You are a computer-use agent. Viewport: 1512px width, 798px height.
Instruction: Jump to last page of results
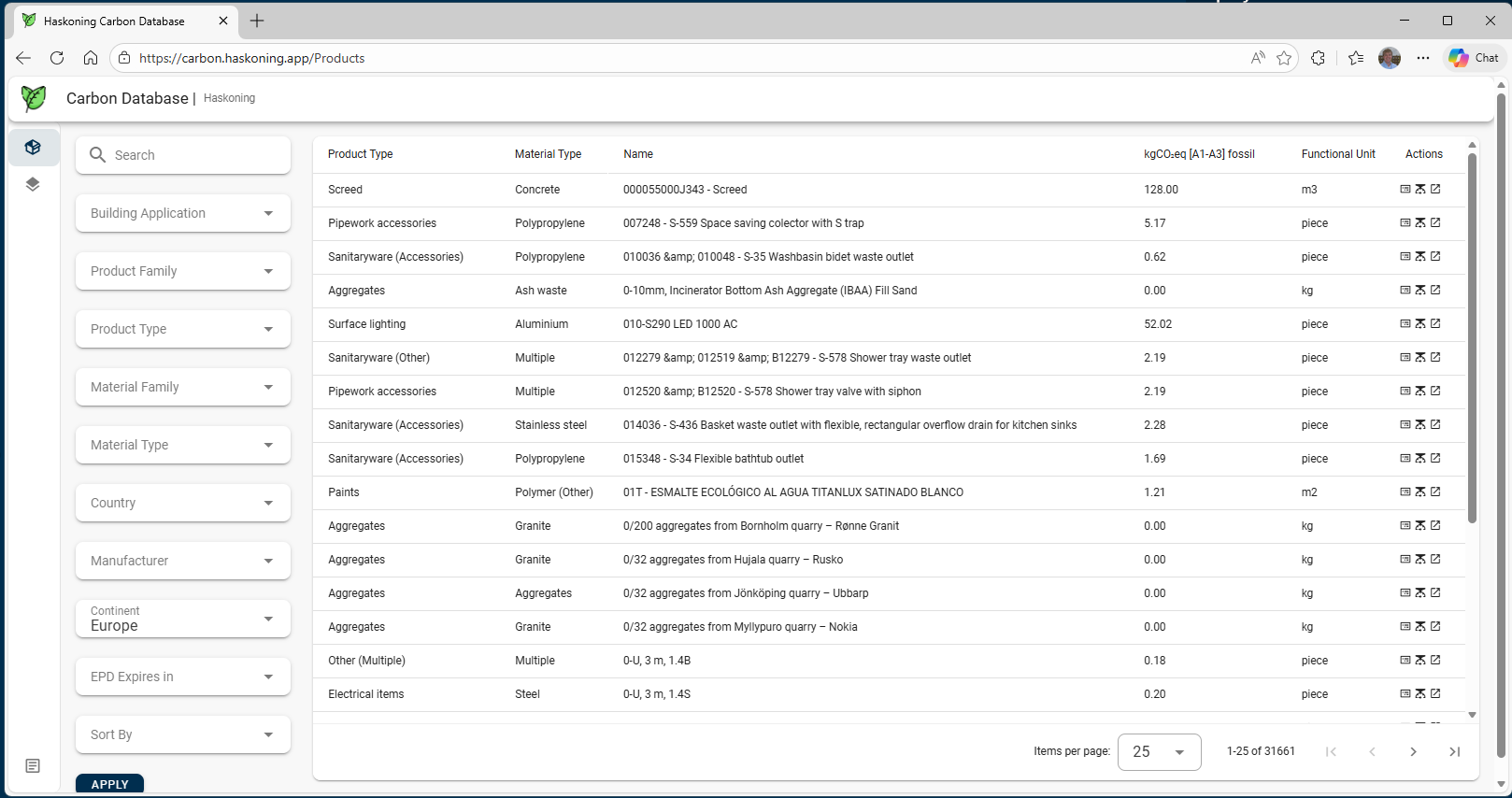[1454, 751]
